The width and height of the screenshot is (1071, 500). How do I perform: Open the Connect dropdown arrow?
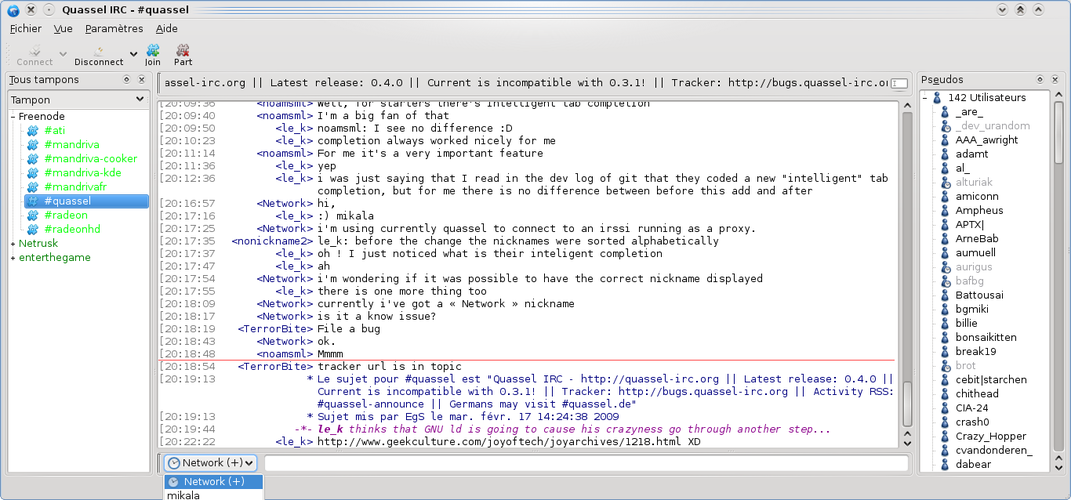tap(62, 54)
